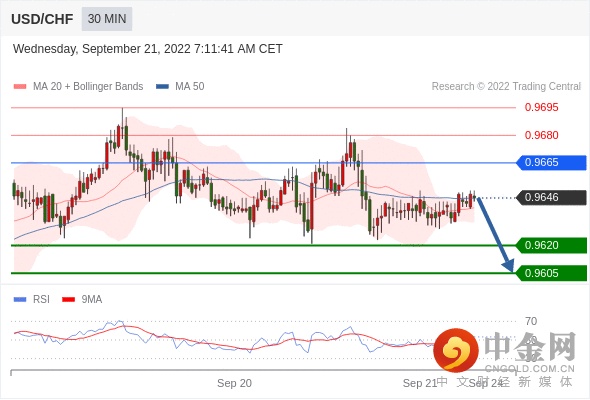Click the USD/CHF pair title
The width and height of the screenshot is (590, 400).
point(42,19)
